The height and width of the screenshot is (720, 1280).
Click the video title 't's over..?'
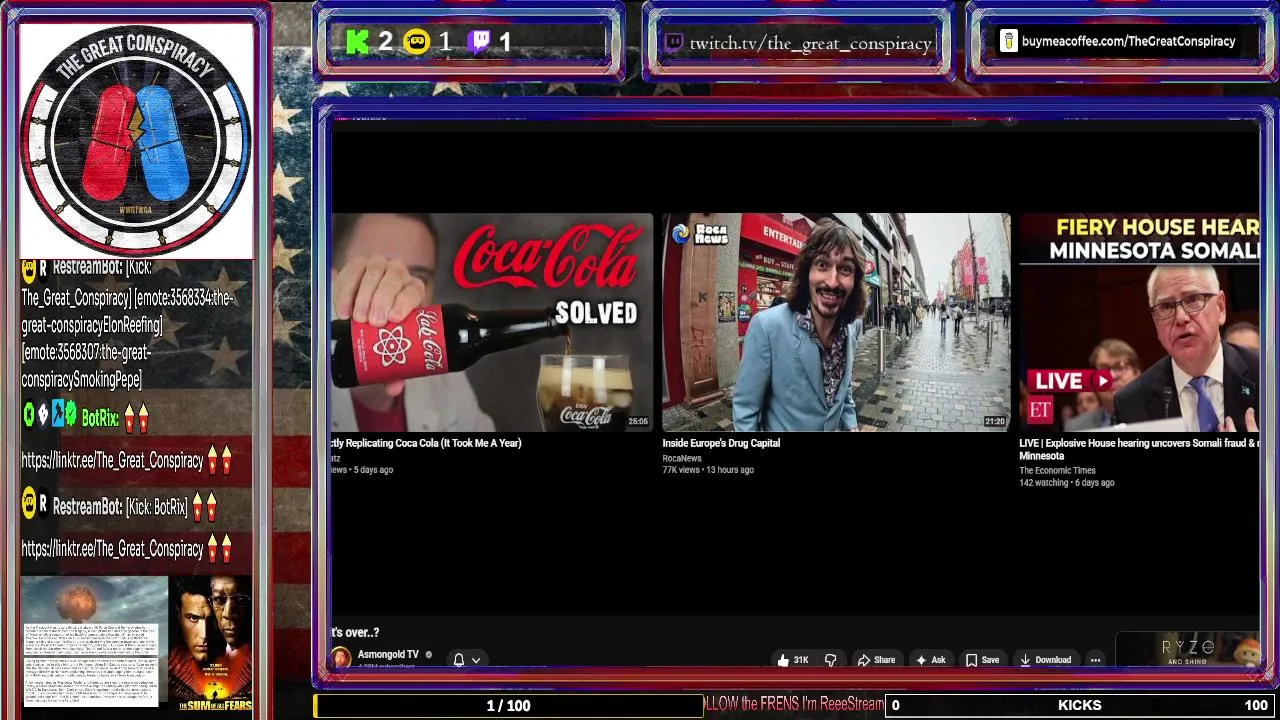(355, 632)
